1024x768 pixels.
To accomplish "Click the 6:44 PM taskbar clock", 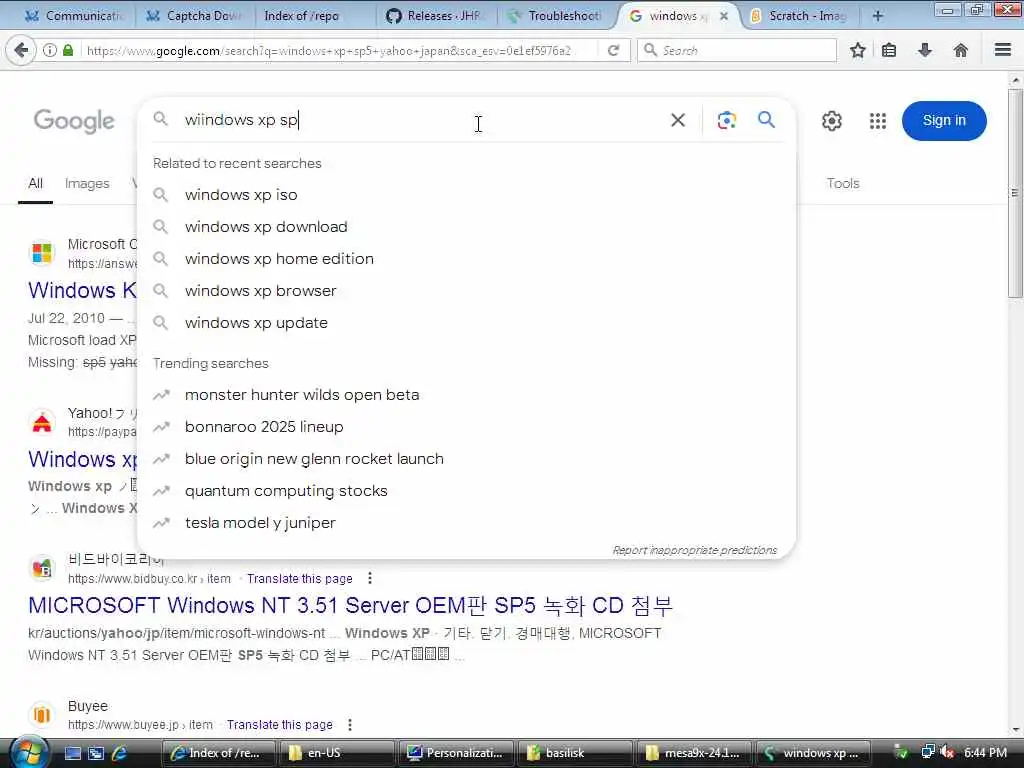I will click(x=985, y=753).
